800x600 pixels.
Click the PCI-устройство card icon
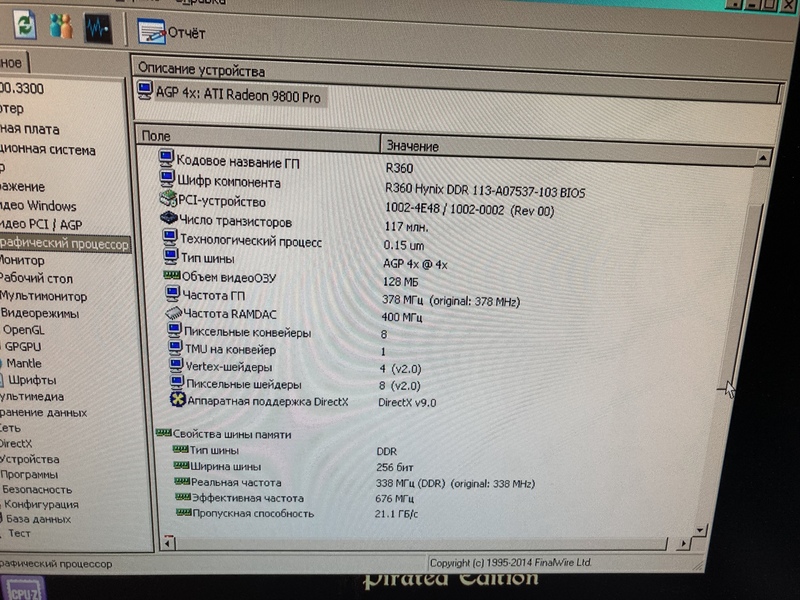pos(168,198)
